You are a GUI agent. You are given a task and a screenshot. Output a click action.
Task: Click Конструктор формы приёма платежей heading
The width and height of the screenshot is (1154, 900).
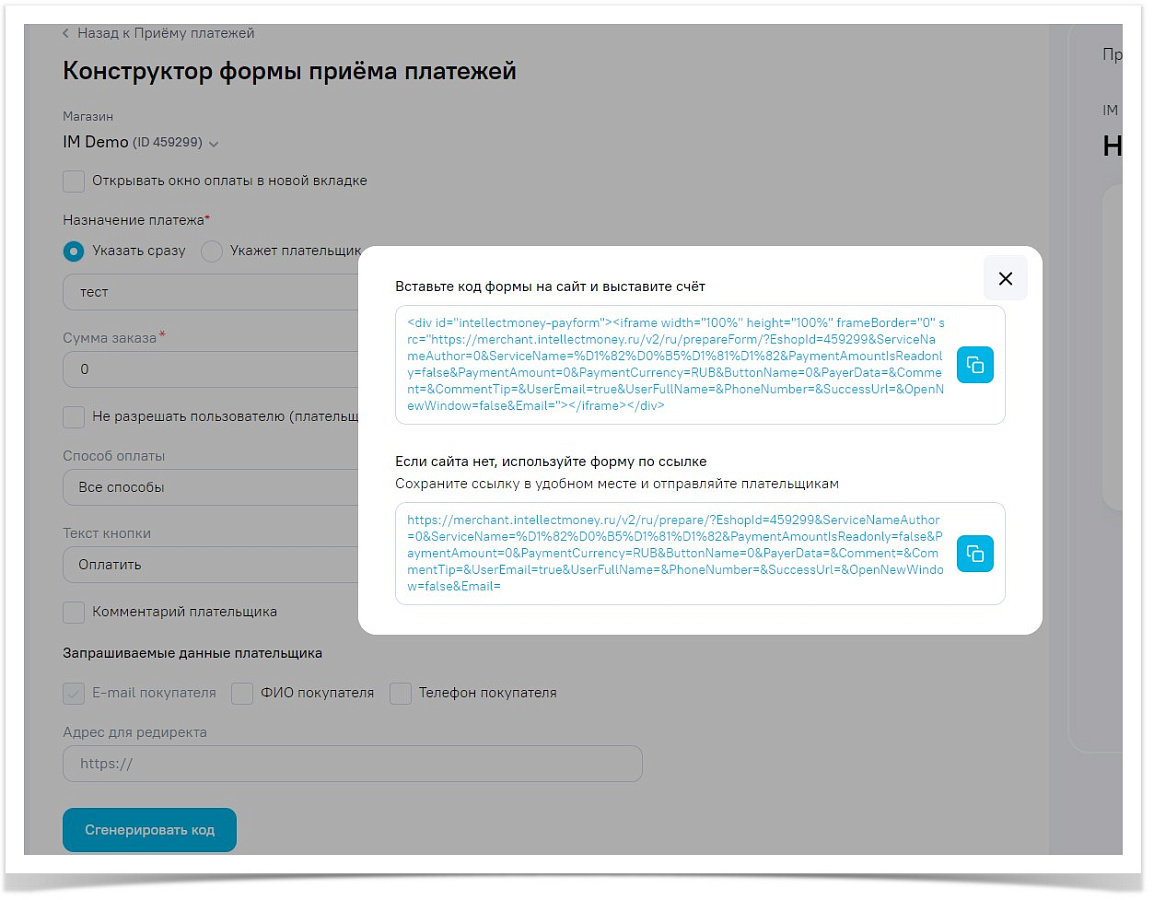point(289,71)
